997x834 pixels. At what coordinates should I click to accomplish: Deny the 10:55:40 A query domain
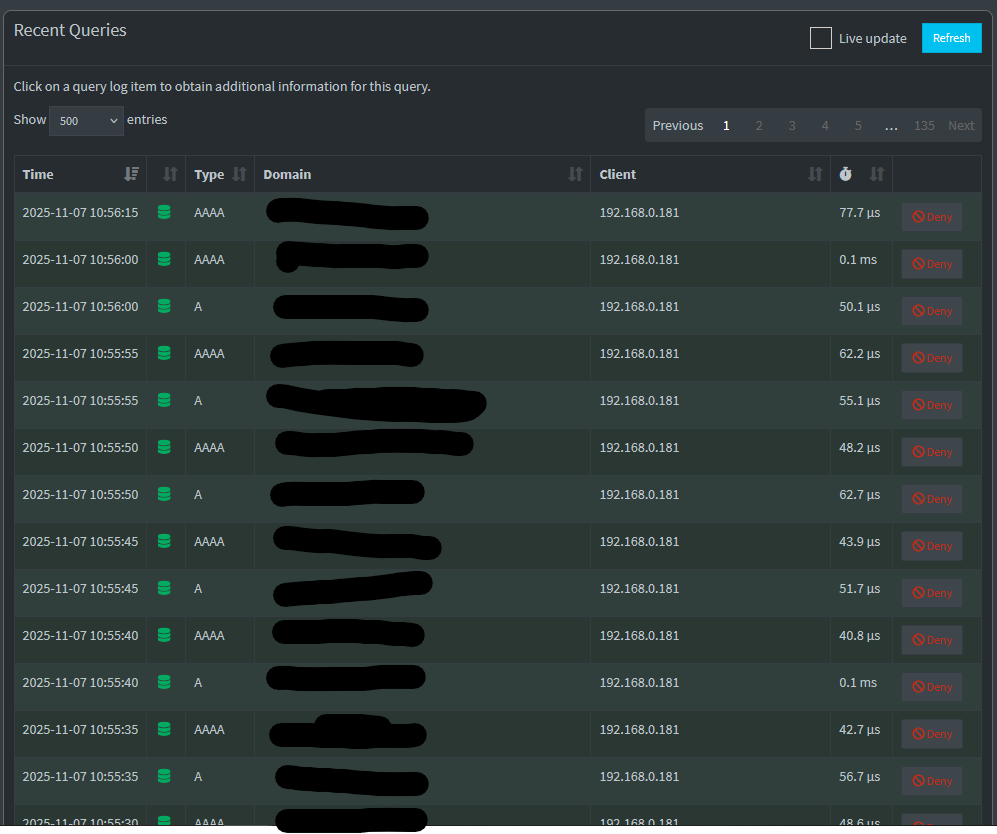(x=932, y=687)
